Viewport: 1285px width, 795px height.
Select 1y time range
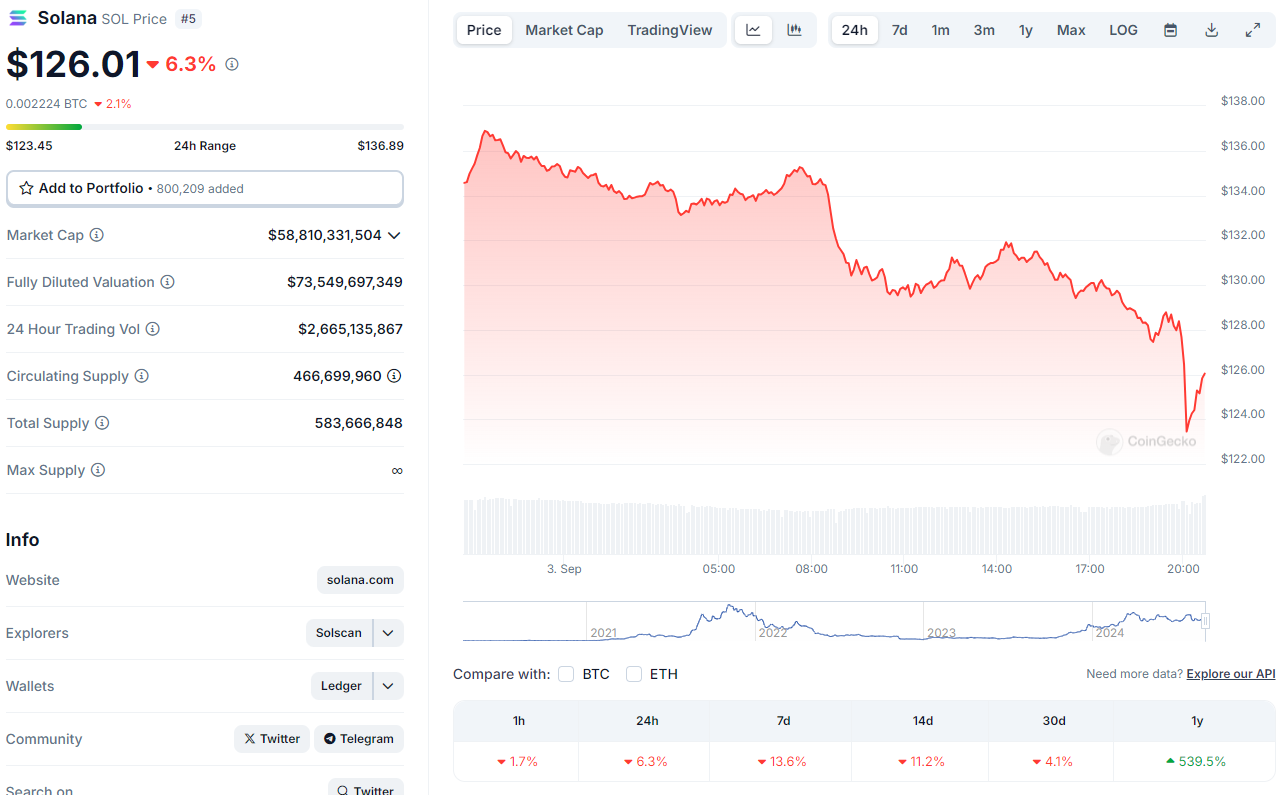click(x=1026, y=30)
